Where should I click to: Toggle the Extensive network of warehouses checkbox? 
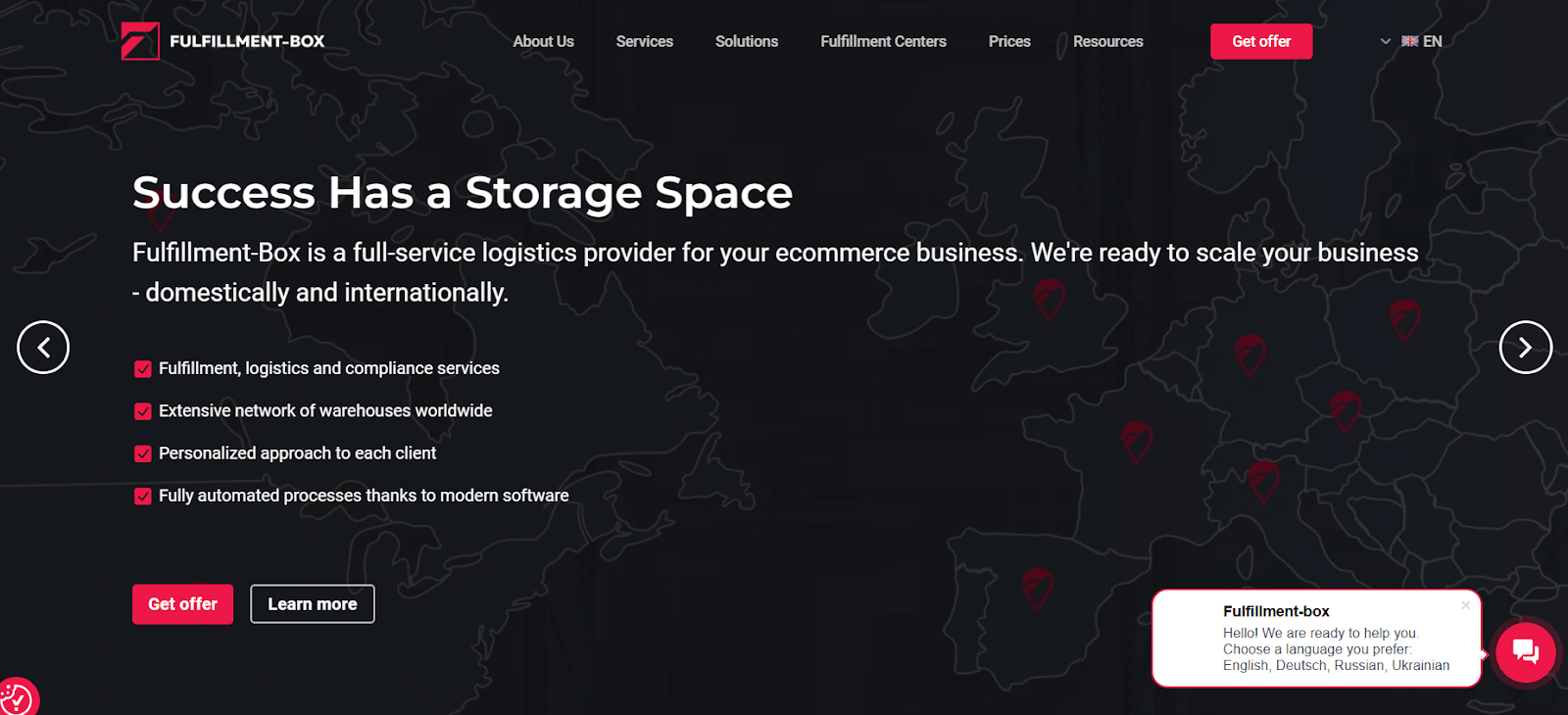point(143,411)
